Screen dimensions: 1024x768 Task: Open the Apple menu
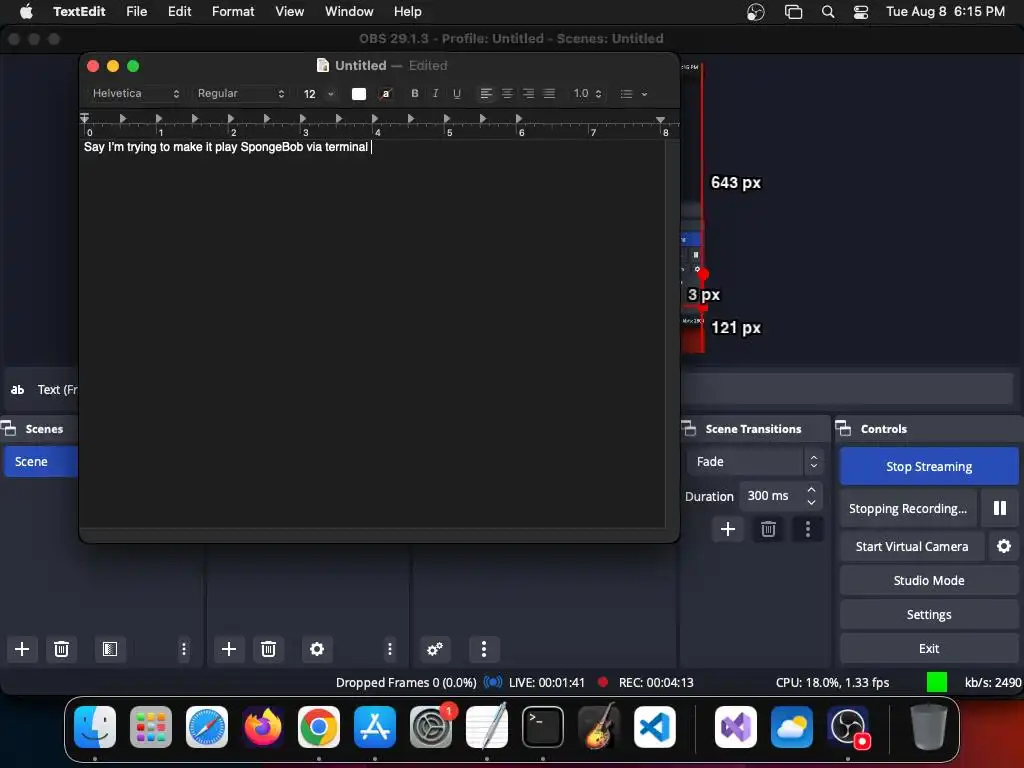pyautogui.click(x=26, y=11)
